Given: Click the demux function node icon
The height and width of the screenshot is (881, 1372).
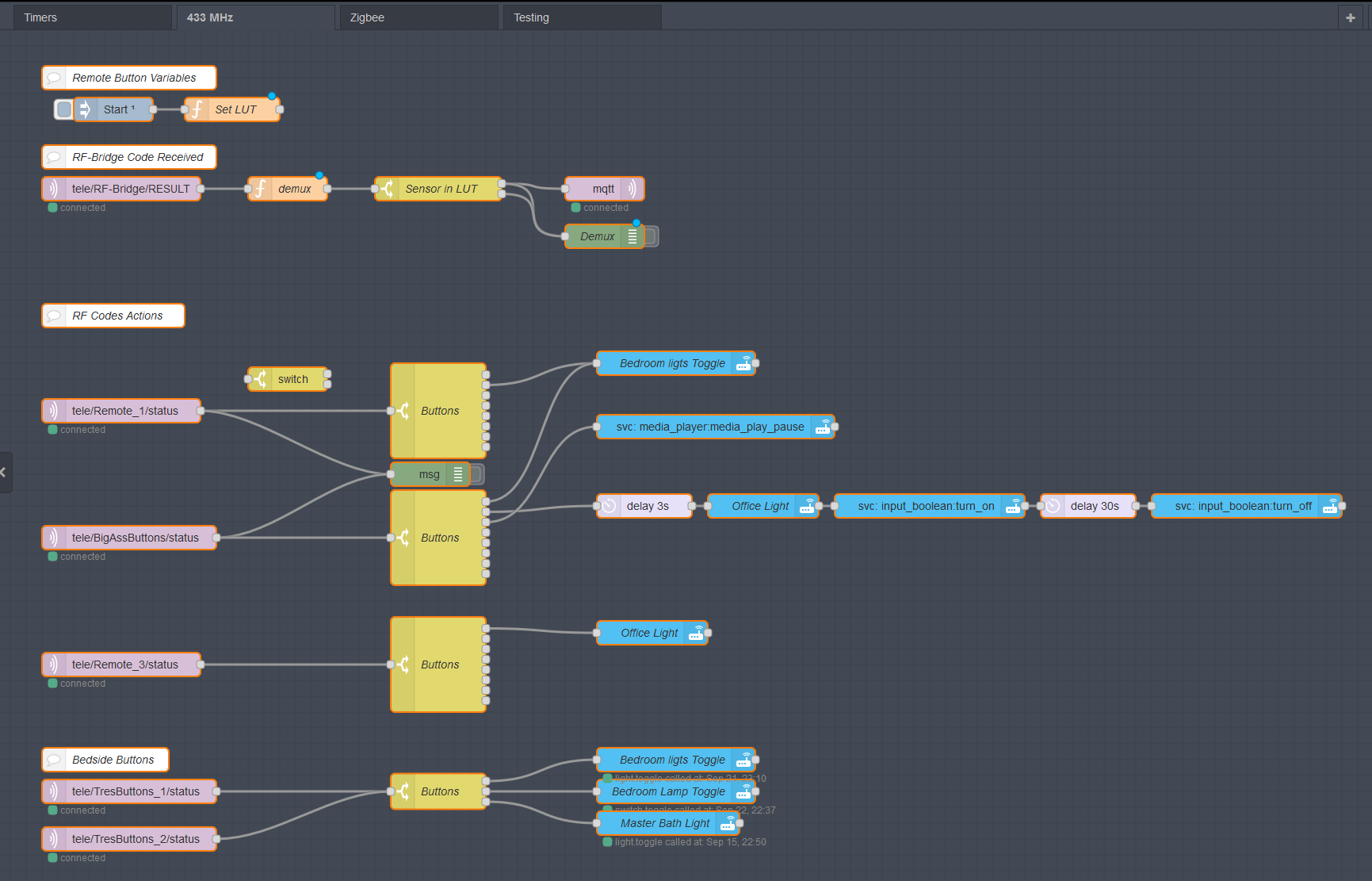Looking at the screenshot, I should (x=261, y=189).
